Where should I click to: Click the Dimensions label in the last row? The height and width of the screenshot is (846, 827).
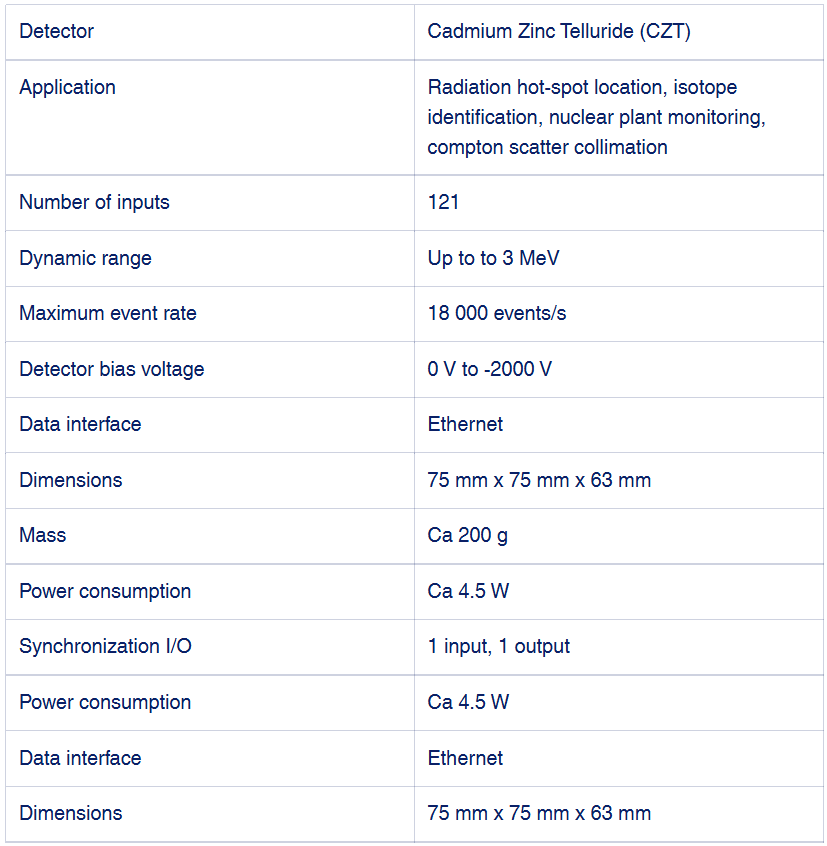[x=70, y=813]
